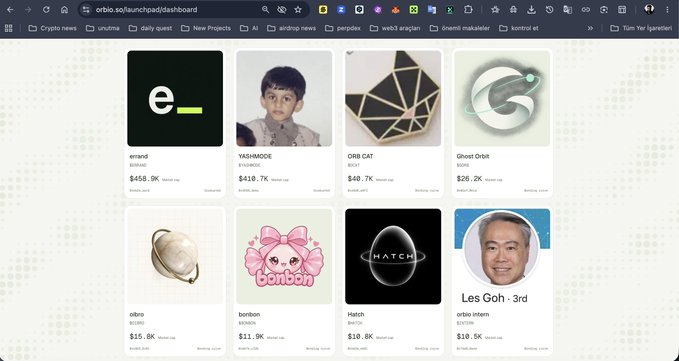Click the Hatch token name
679x361 pixels.
pos(356,314)
